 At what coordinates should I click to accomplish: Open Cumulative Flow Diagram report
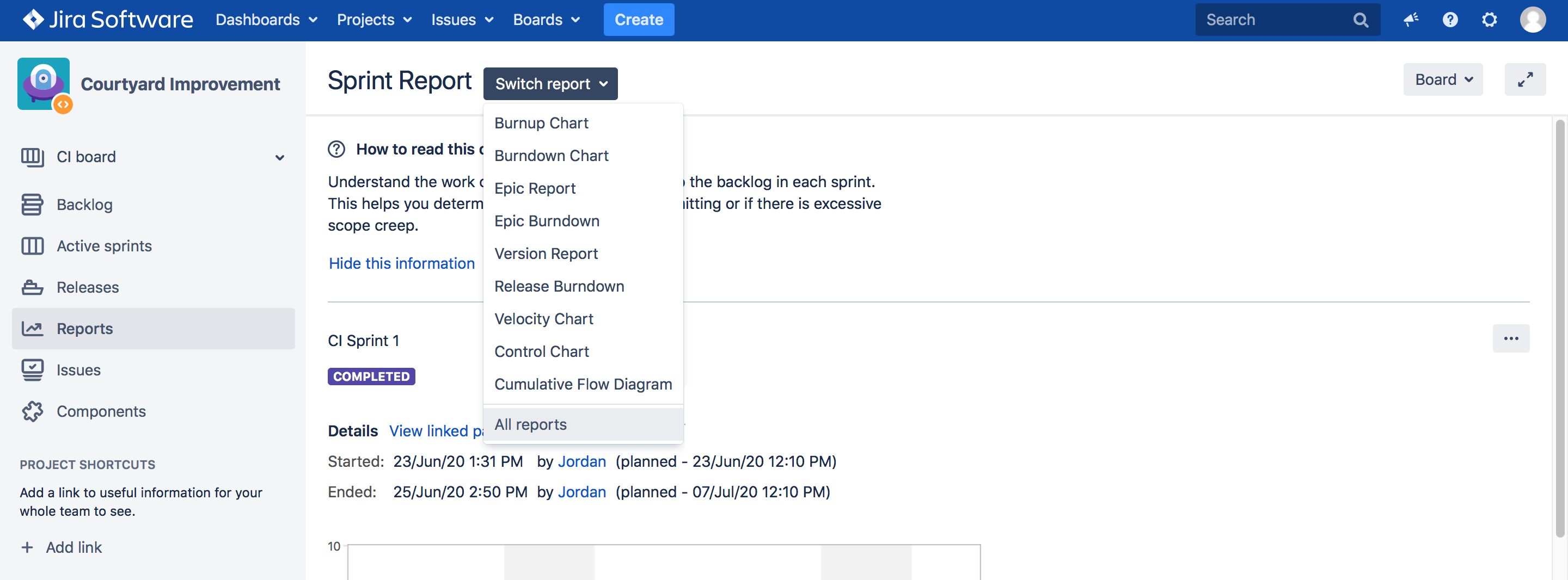tap(583, 385)
